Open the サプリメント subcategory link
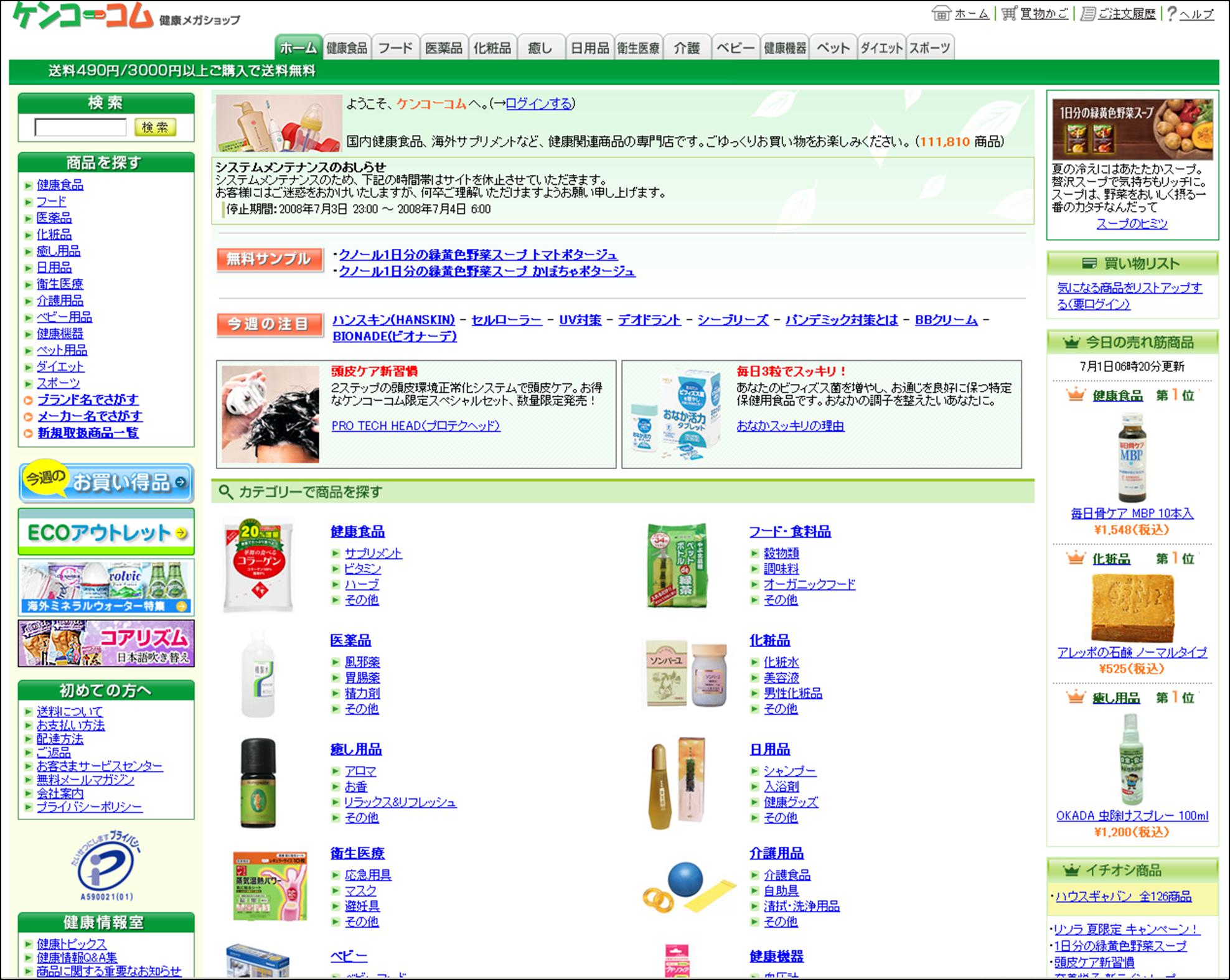Image resolution: width=1230 pixels, height=980 pixels. tap(373, 553)
